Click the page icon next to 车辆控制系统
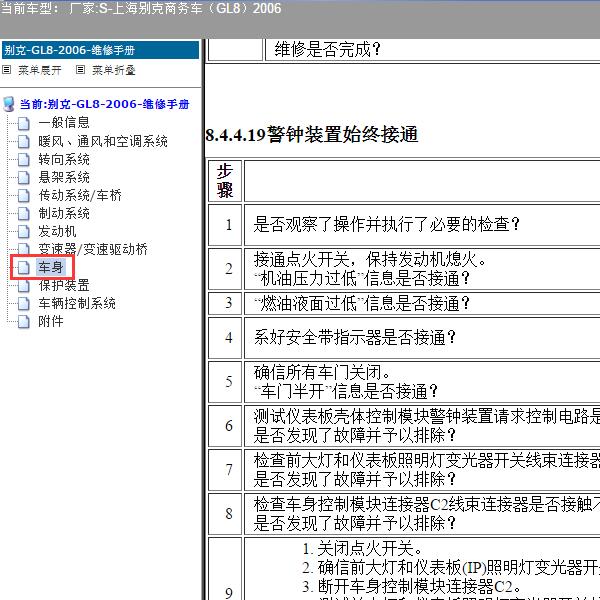This screenshot has width=600, height=600. (23, 303)
